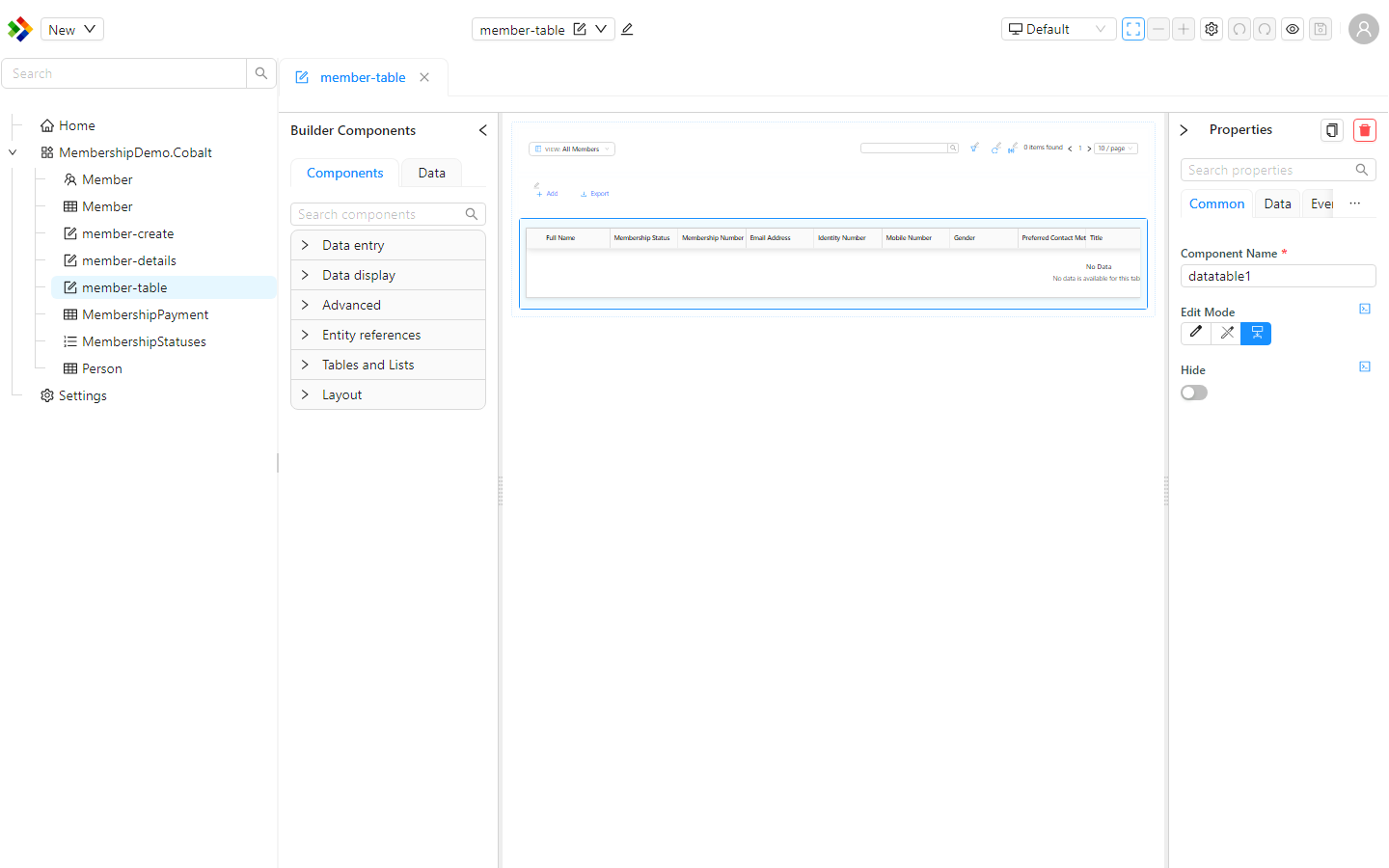Image resolution: width=1389 pixels, height=868 pixels.
Task: Switch to Data tab in Builder Components
Action: [431, 173]
